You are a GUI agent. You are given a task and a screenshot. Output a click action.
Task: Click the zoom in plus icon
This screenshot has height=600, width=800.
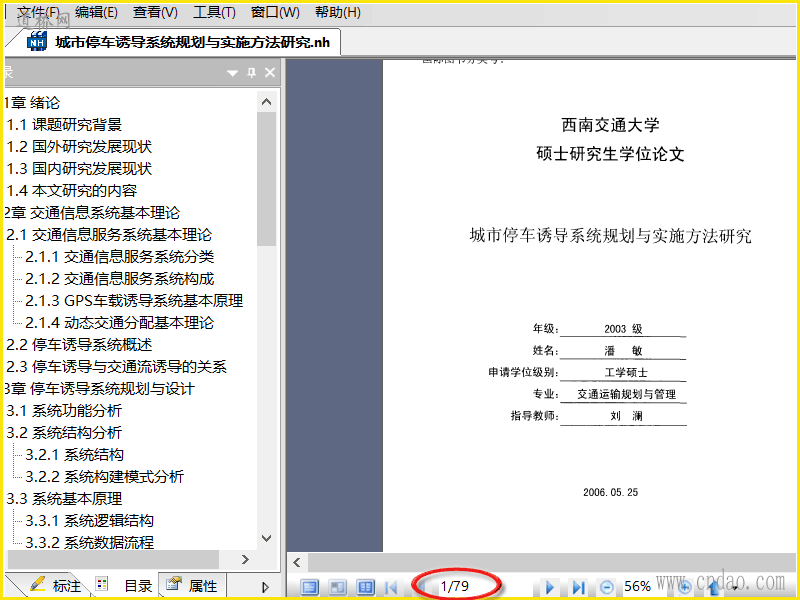pos(684,587)
